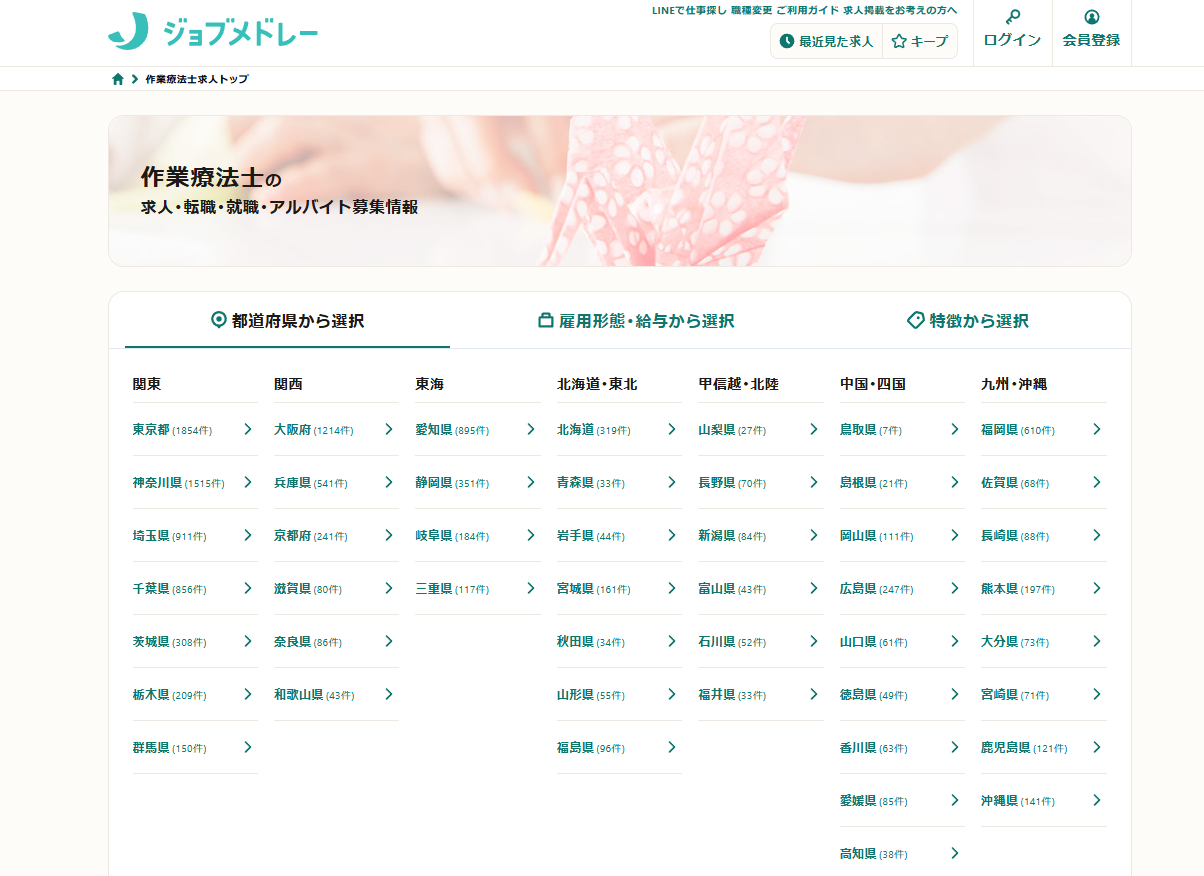Open the 特徴から選択 tab
Image resolution: width=1204 pixels, height=876 pixels.
[967, 321]
